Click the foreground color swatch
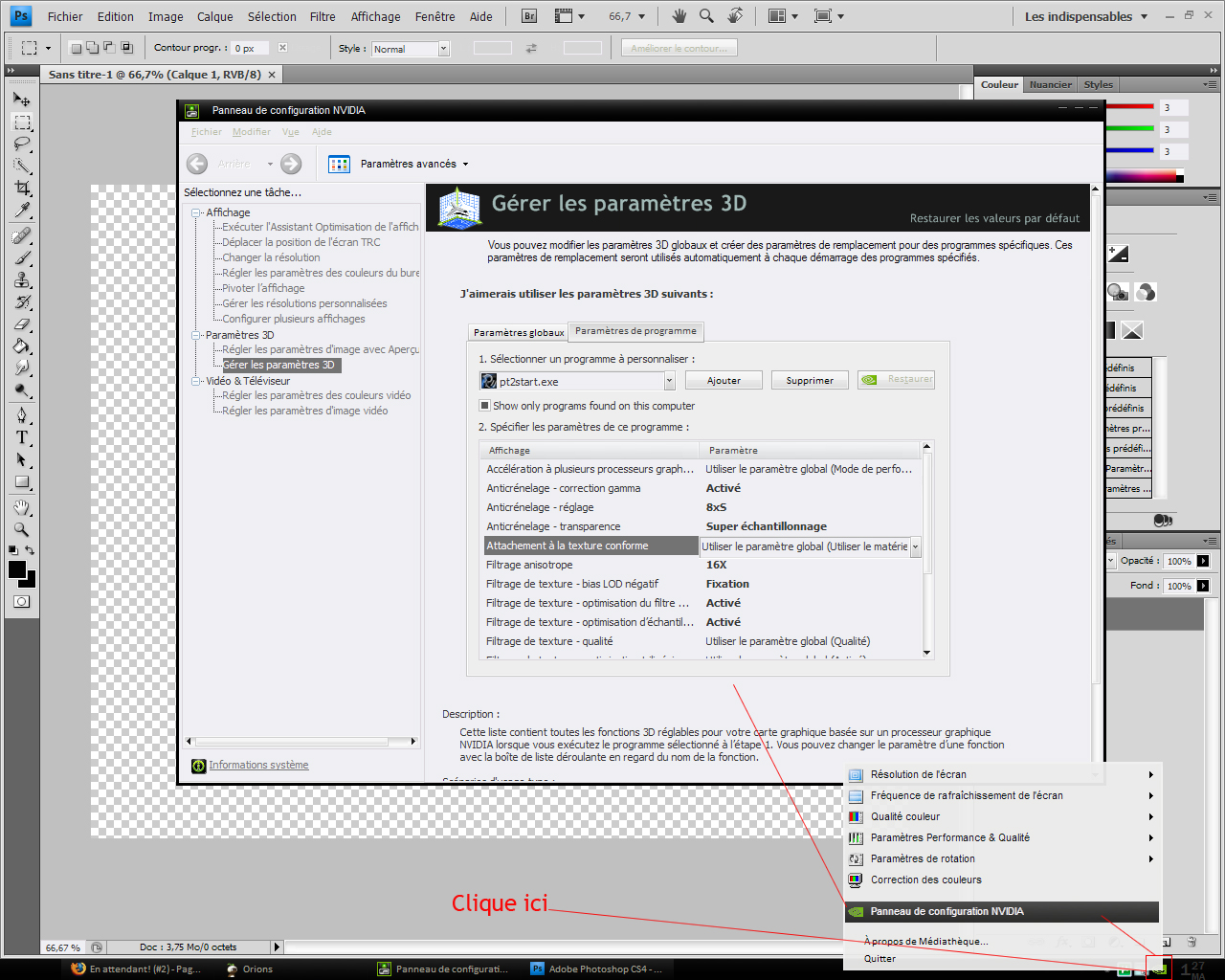1225x980 pixels. pos(17,569)
